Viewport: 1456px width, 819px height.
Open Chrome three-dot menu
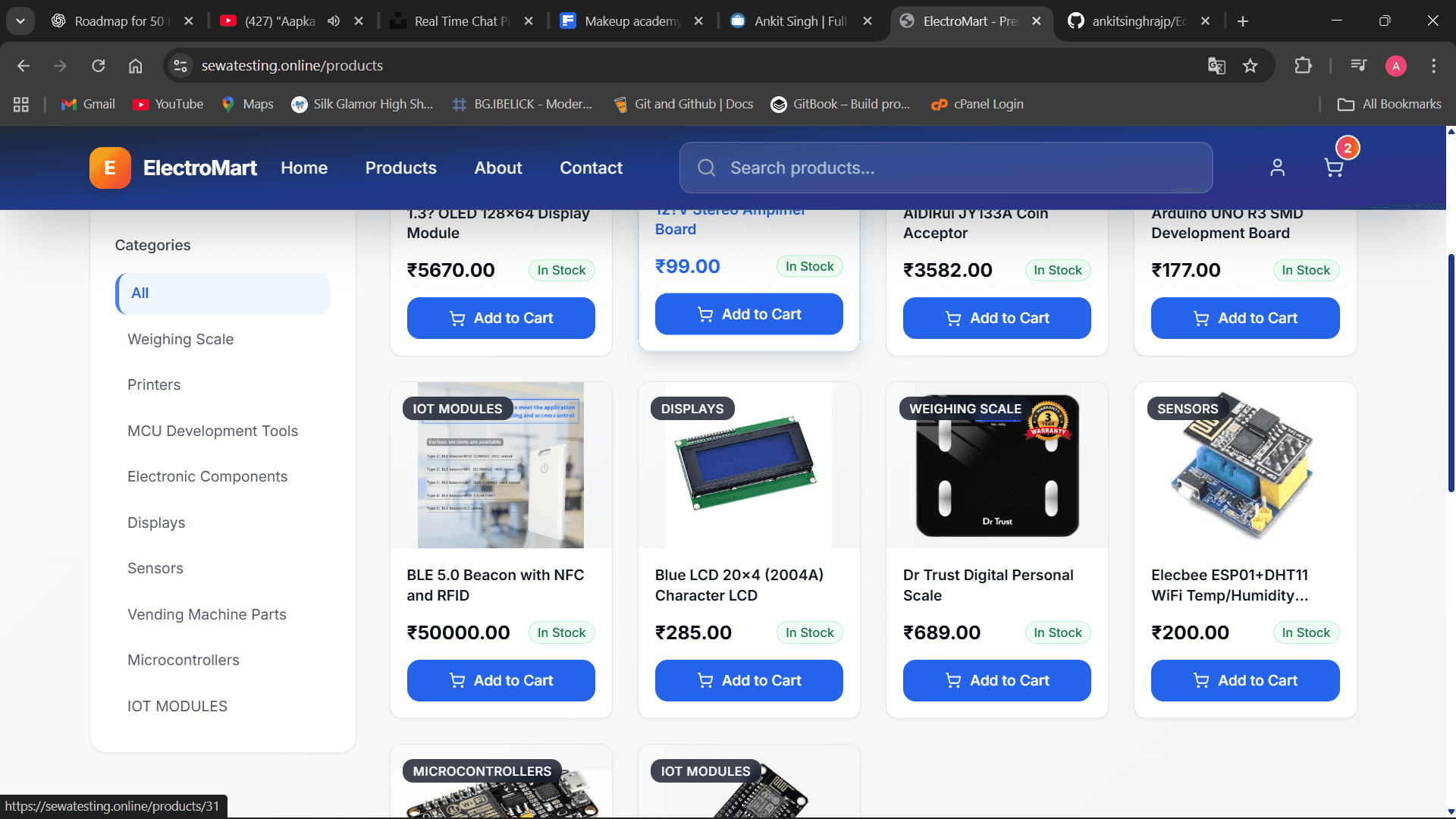coord(1433,66)
